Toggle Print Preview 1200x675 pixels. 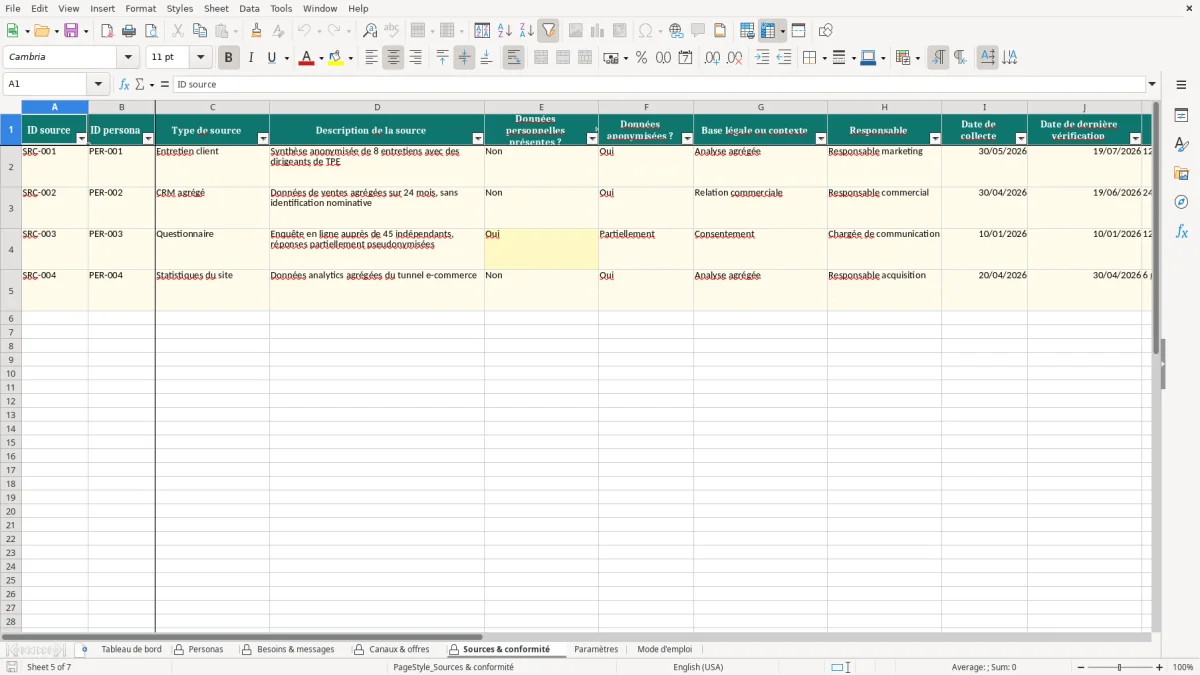[151, 31]
